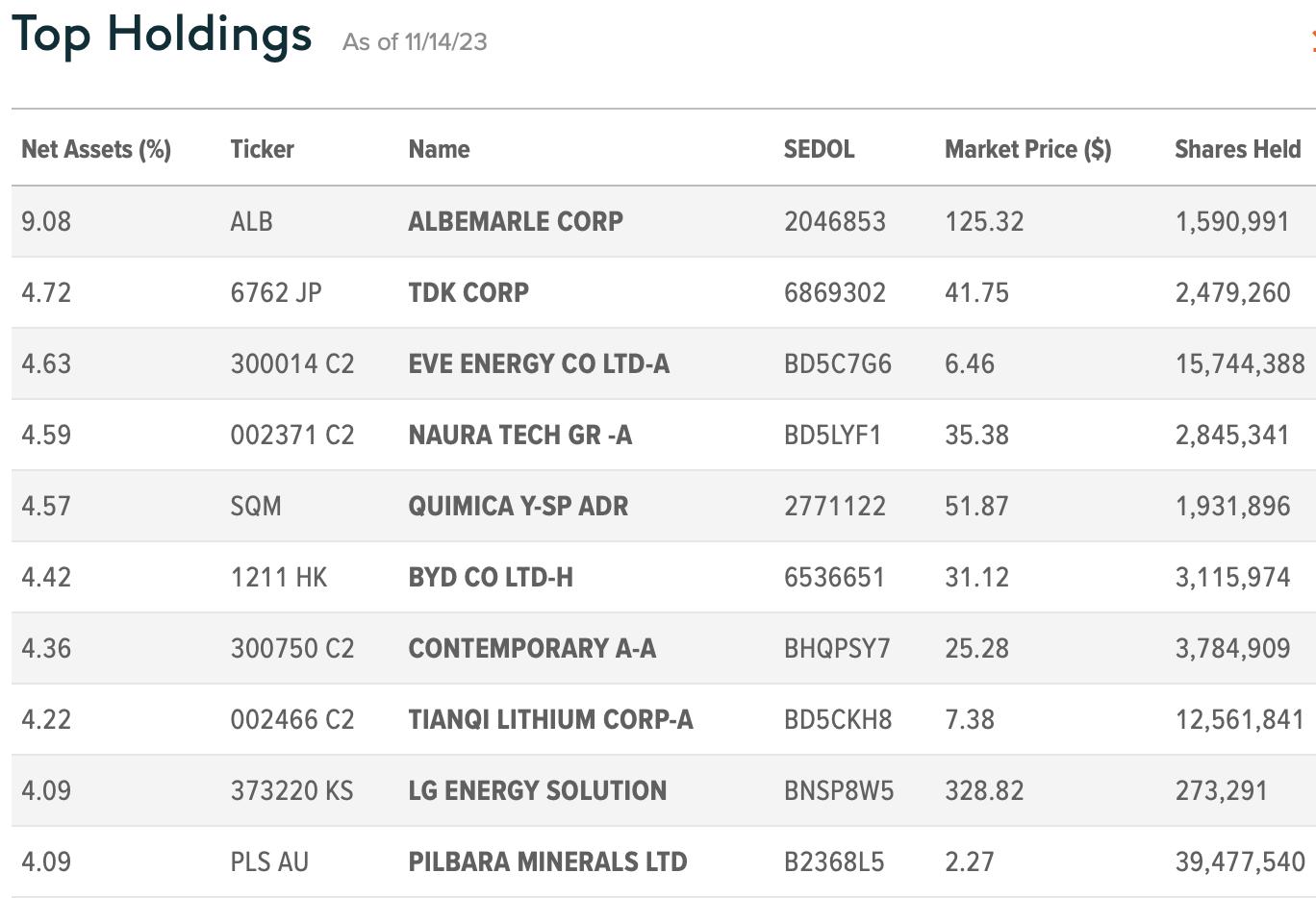The image size is (1316, 898).
Task: Select the SQM ticker cell
Action: 256,506
